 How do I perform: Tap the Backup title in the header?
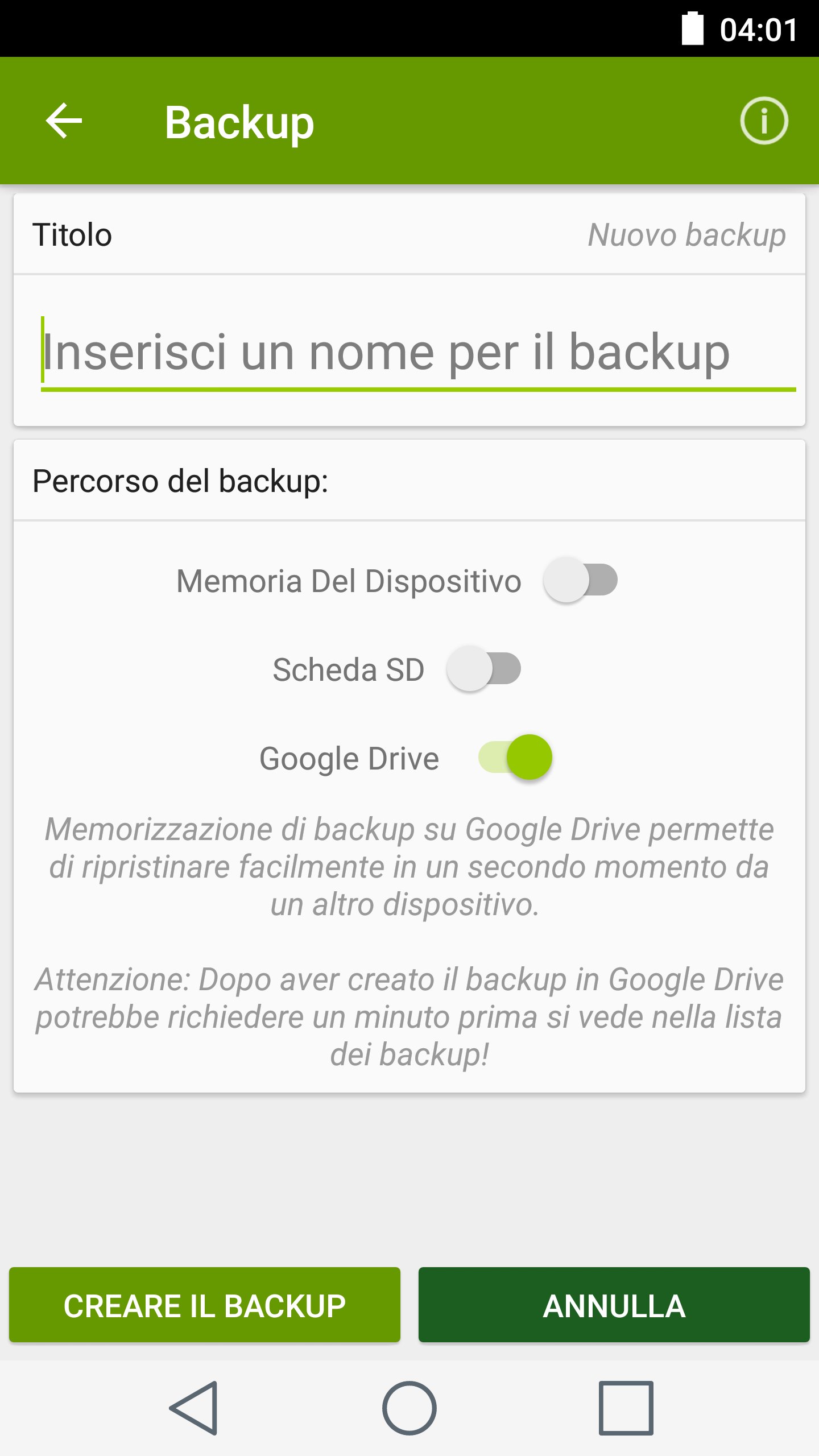[x=239, y=122]
